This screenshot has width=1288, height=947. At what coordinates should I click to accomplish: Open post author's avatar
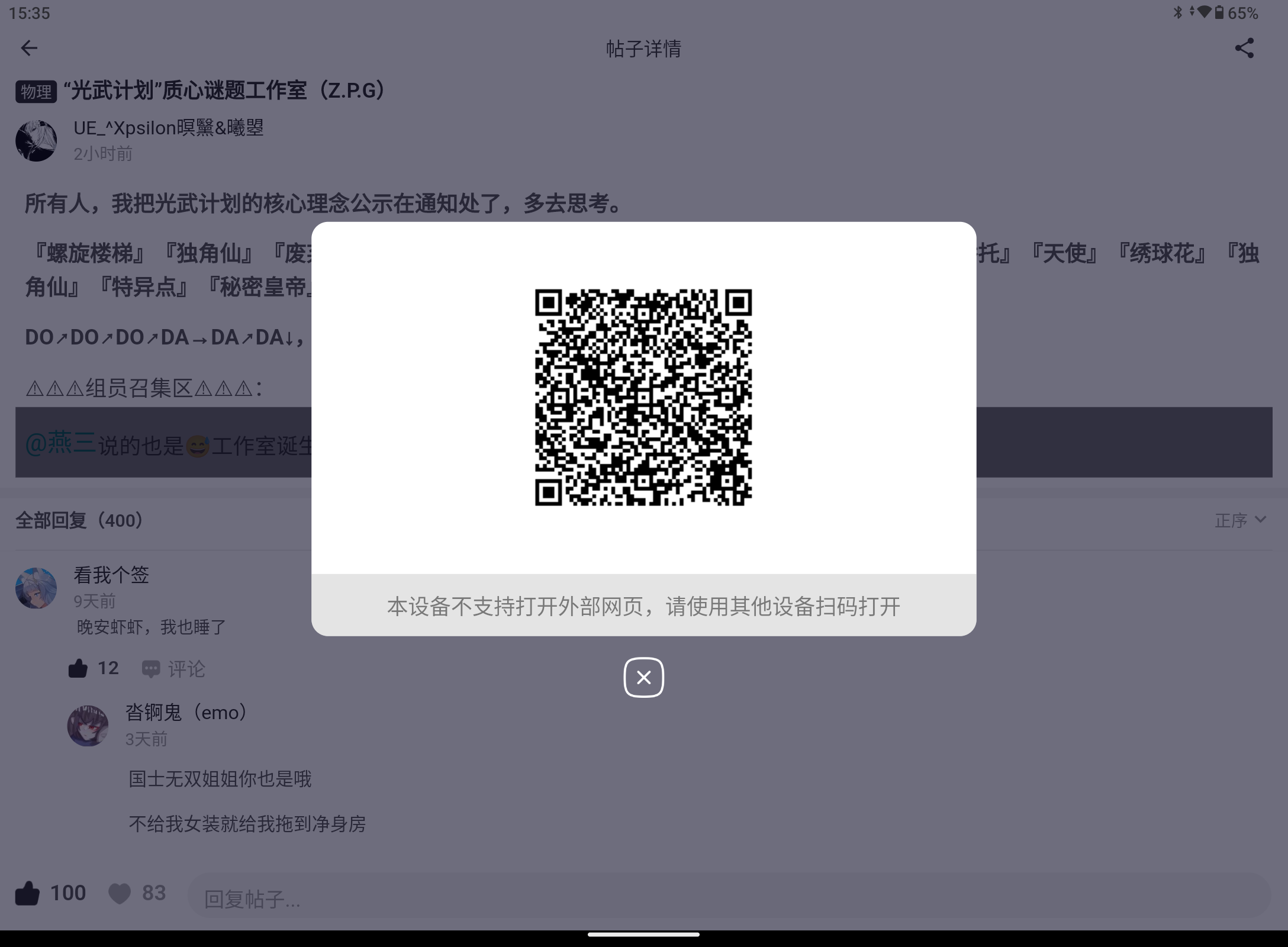tap(36, 141)
